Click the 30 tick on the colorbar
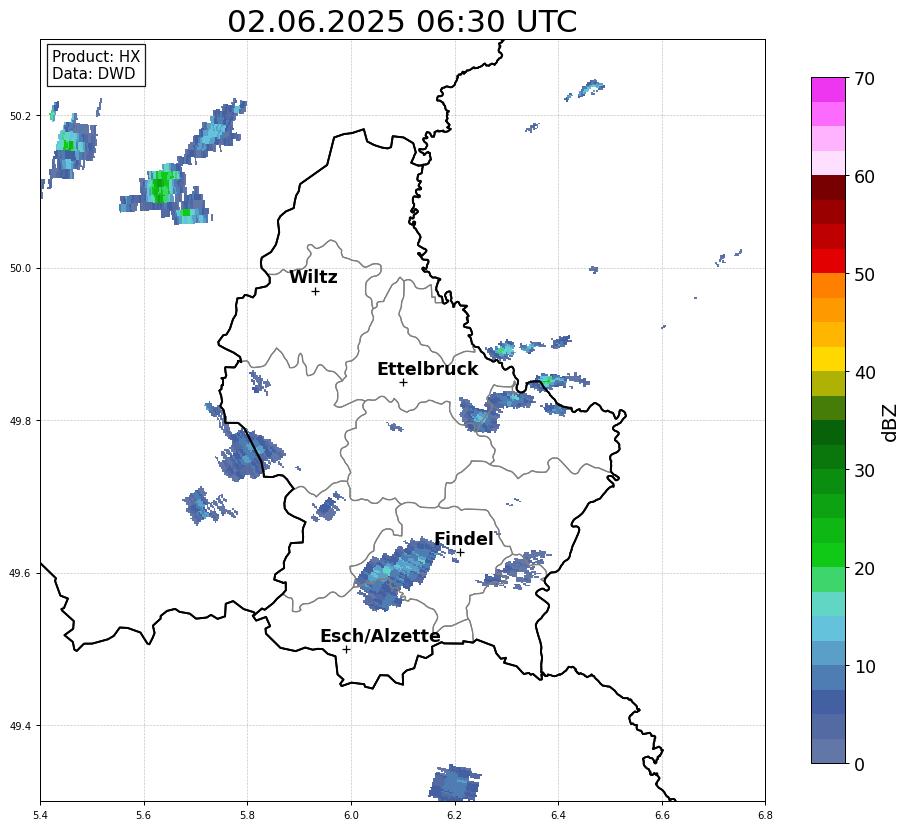Screen dimensions: 909x829 tap(864, 470)
